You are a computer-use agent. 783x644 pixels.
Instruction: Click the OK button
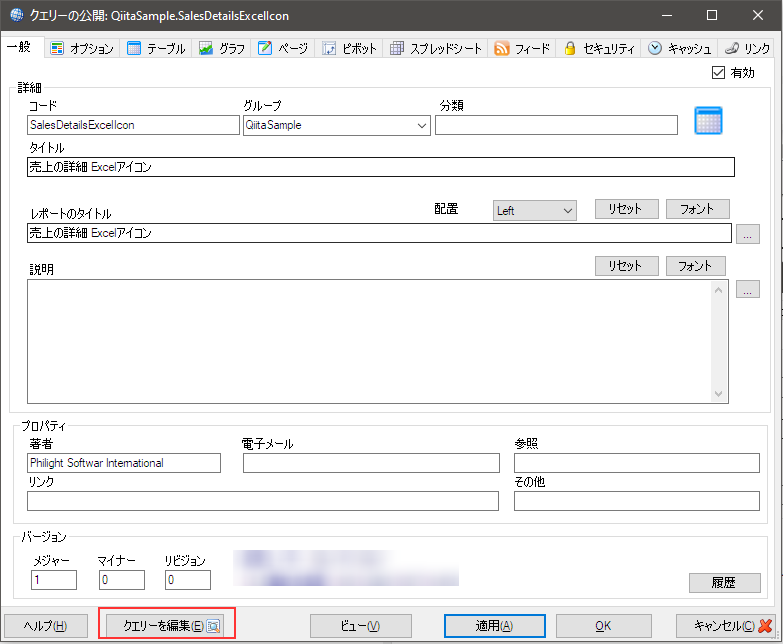tap(603, 626)
